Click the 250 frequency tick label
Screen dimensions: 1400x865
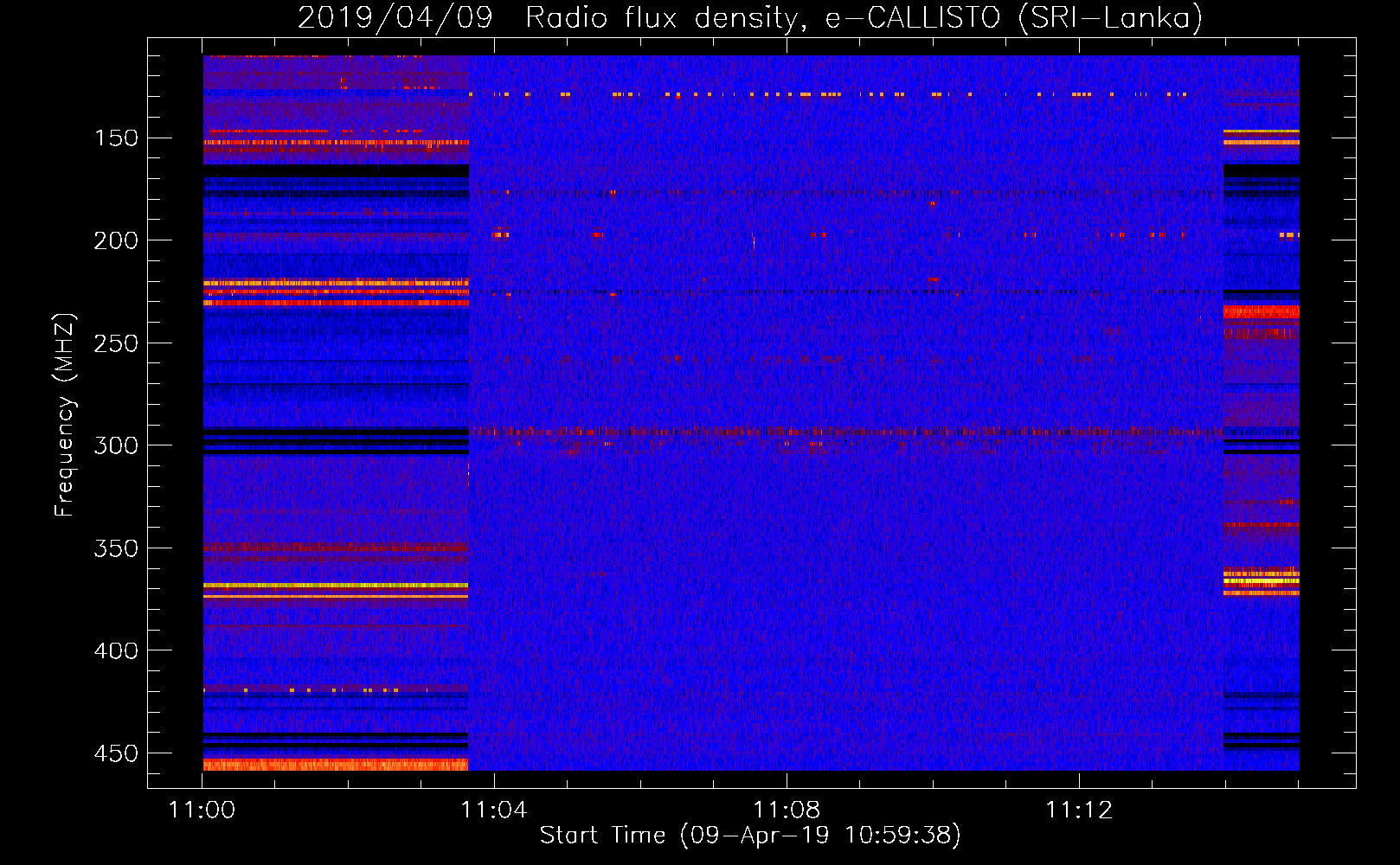[x=116, y=343]
